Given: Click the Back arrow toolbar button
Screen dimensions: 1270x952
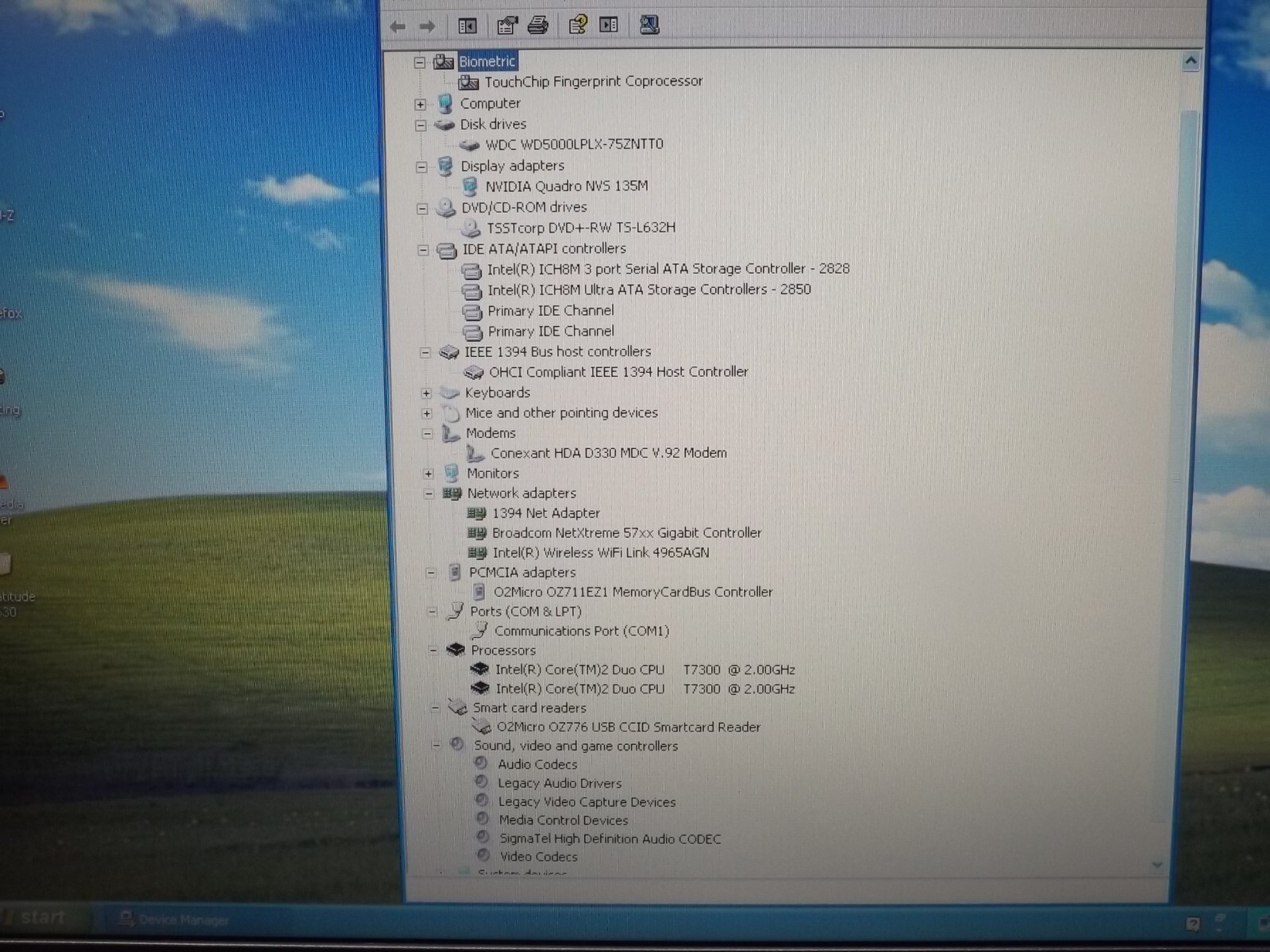Looking at the screenshot, I should [x=398, y=27].
